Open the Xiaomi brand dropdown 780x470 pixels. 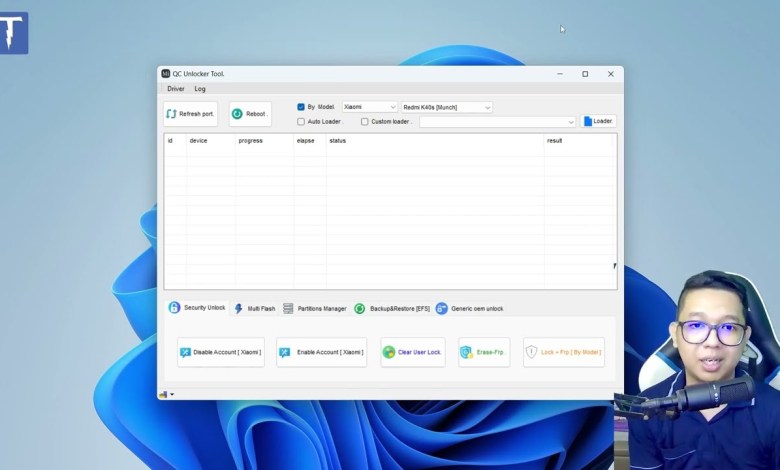coord(369,107)
